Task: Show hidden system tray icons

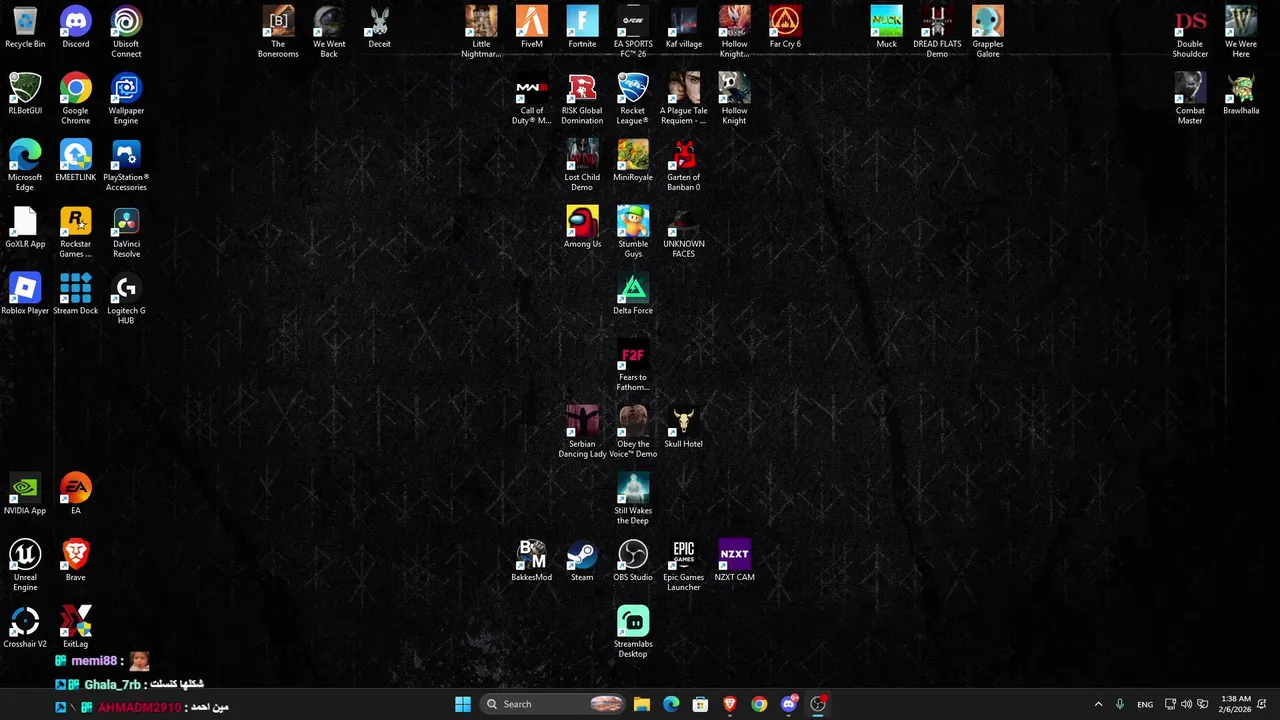Action: point(1098,704)
